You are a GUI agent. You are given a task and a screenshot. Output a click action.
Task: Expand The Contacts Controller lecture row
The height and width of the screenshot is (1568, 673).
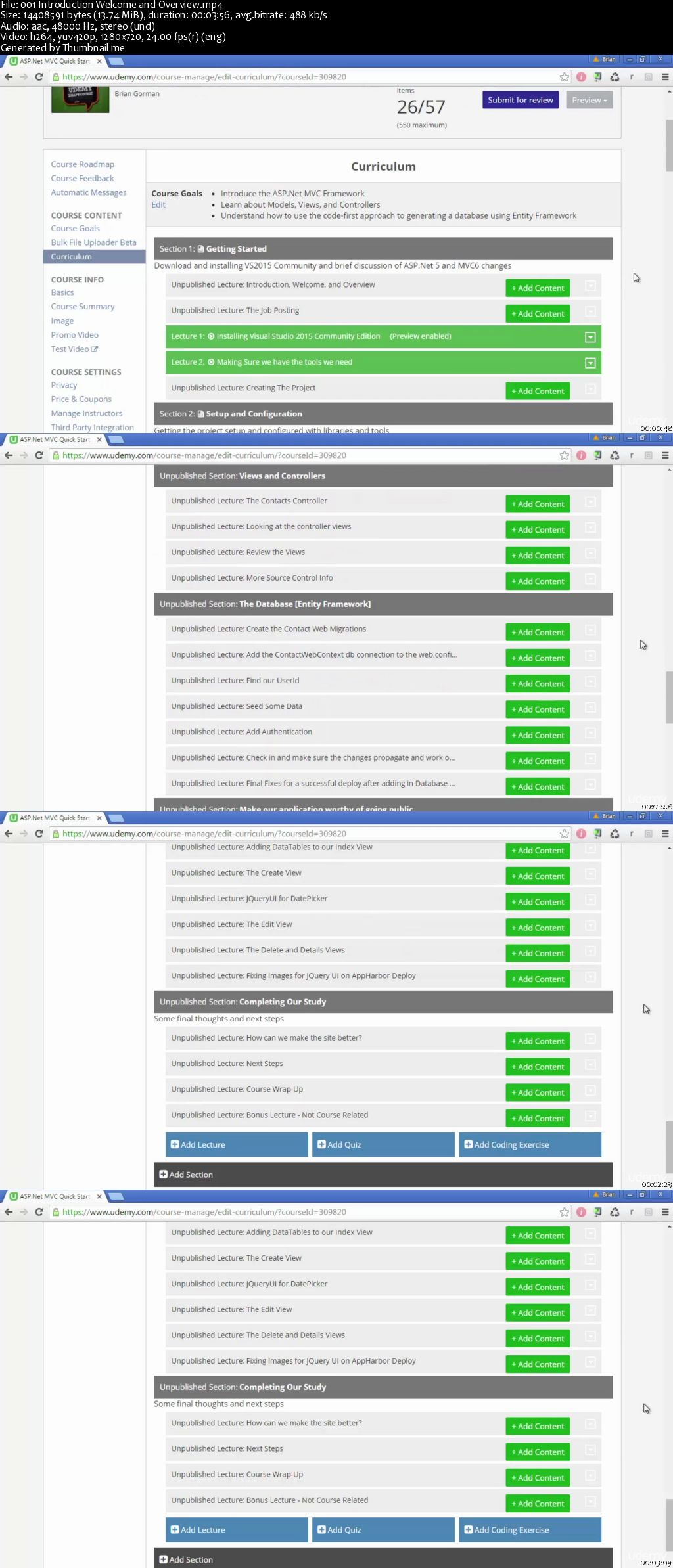pos(590,502)
